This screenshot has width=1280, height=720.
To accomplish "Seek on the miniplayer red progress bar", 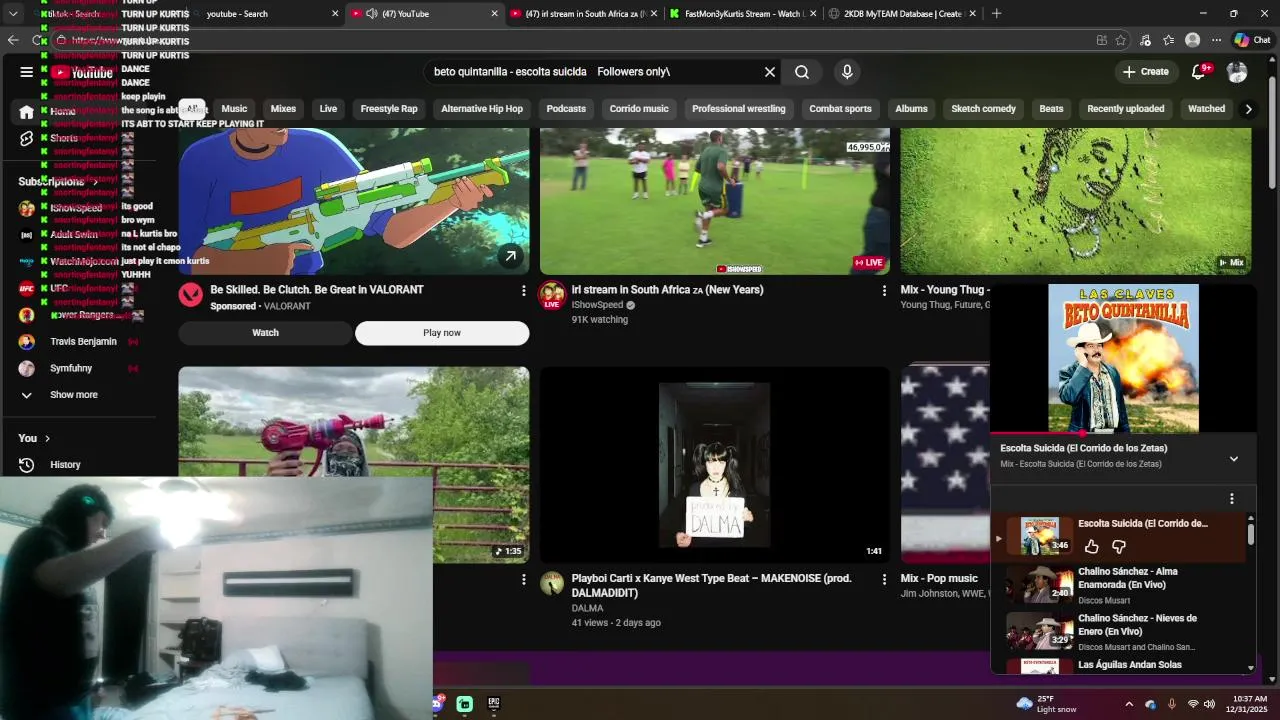I will pos(1123,433).
